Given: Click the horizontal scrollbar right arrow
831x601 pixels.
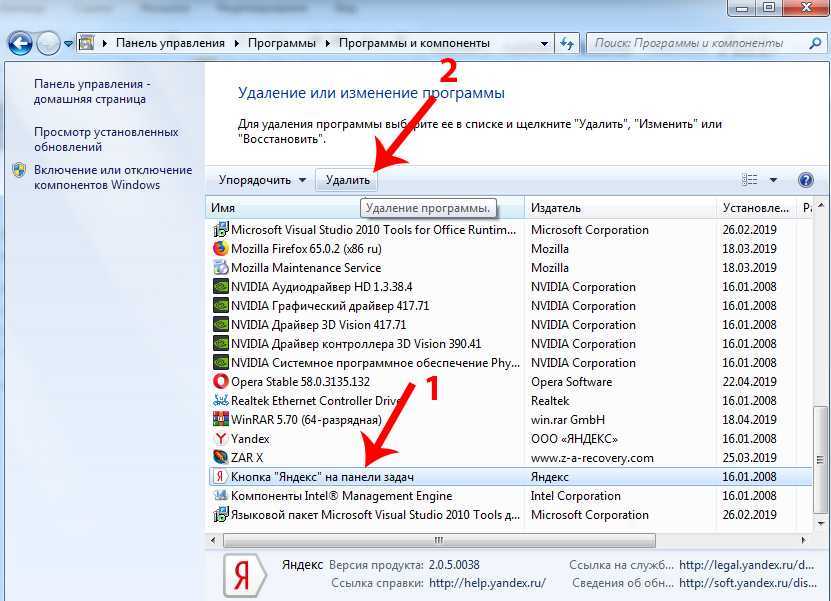Looking at the screenshot, I should click(x=803, y=541).
